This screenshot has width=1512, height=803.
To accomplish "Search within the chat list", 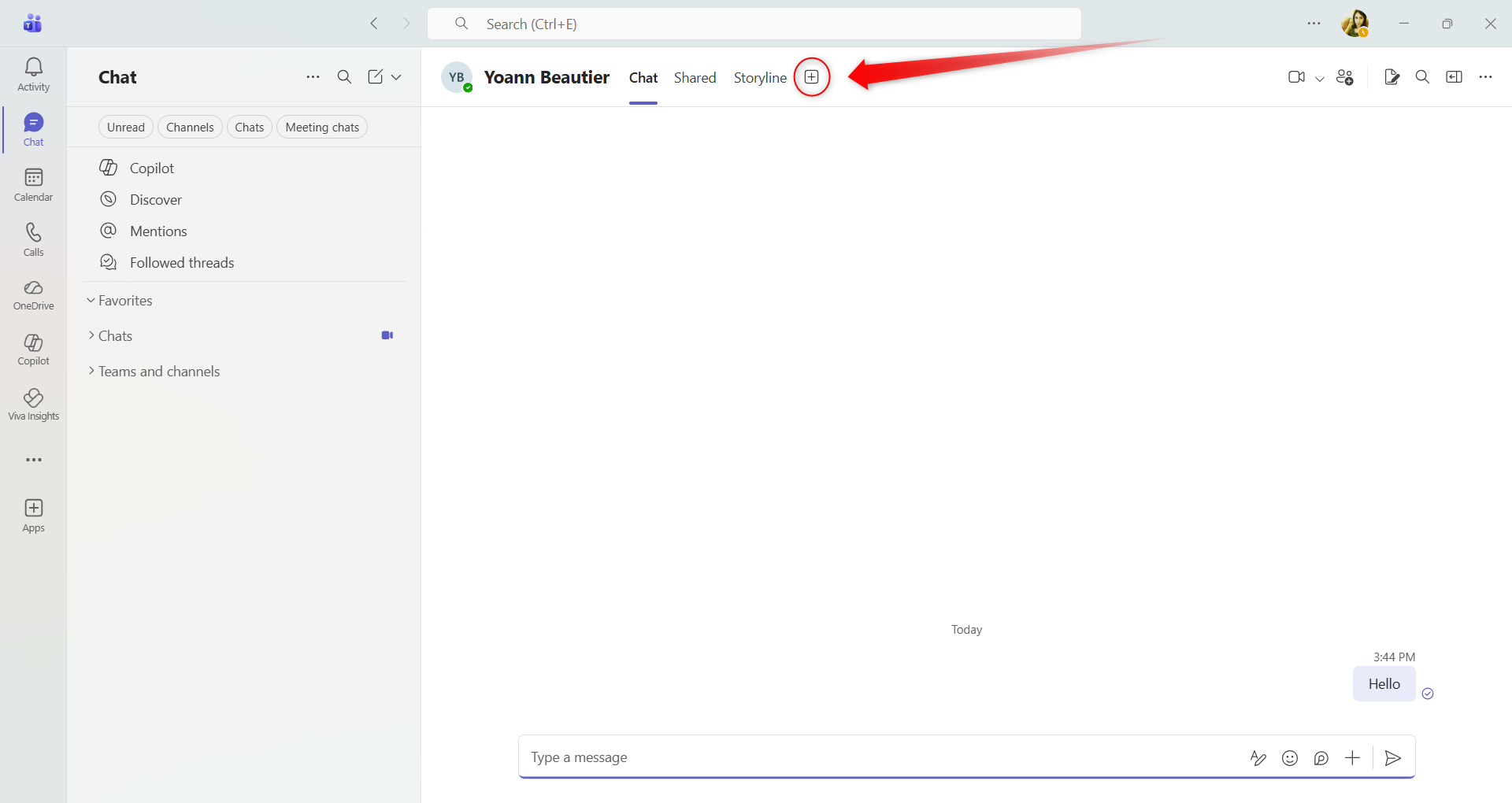I will (344, 77).
